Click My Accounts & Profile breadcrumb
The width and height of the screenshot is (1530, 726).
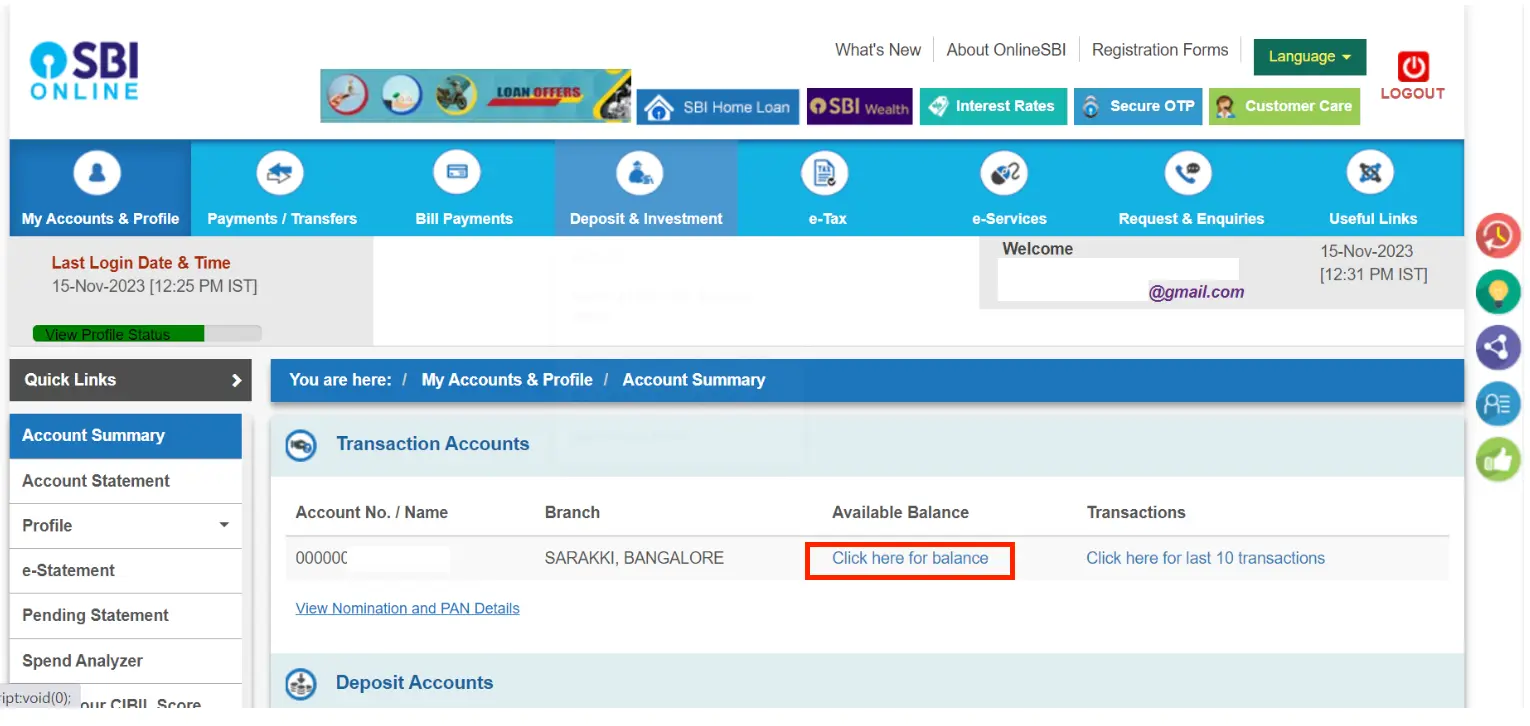[x=507, y=380]
